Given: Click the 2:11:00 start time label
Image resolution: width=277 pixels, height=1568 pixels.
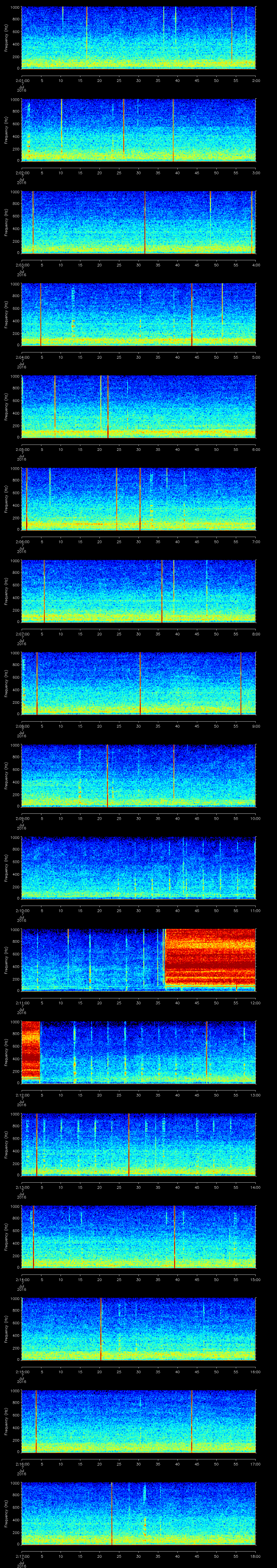Looking at the screenshot, I should coord(22,1003).
